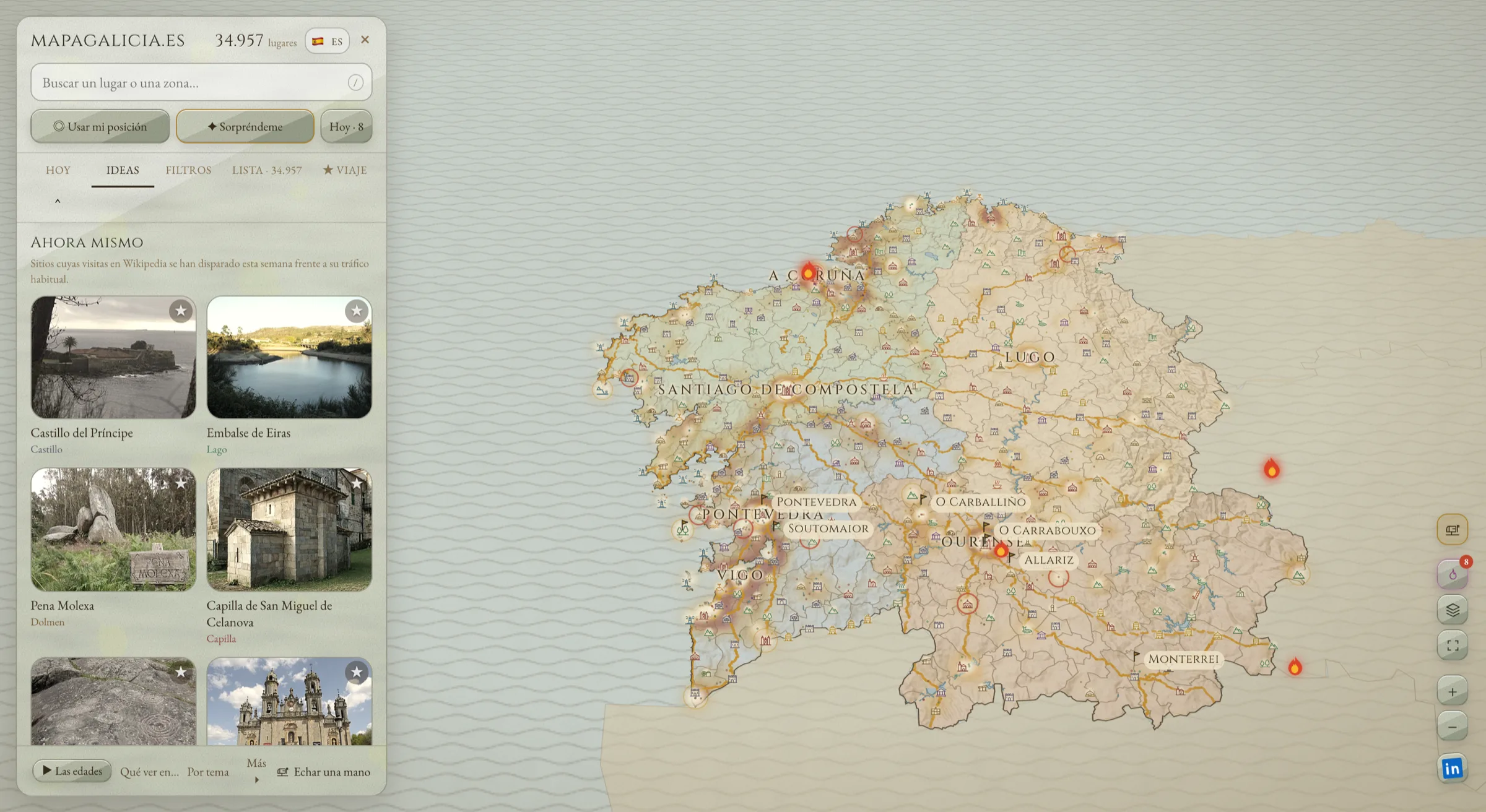The width and height of the screenshot is (1486, 812).
Task: Zoom in with the plus button
Action: click(x=1452, y=691)
